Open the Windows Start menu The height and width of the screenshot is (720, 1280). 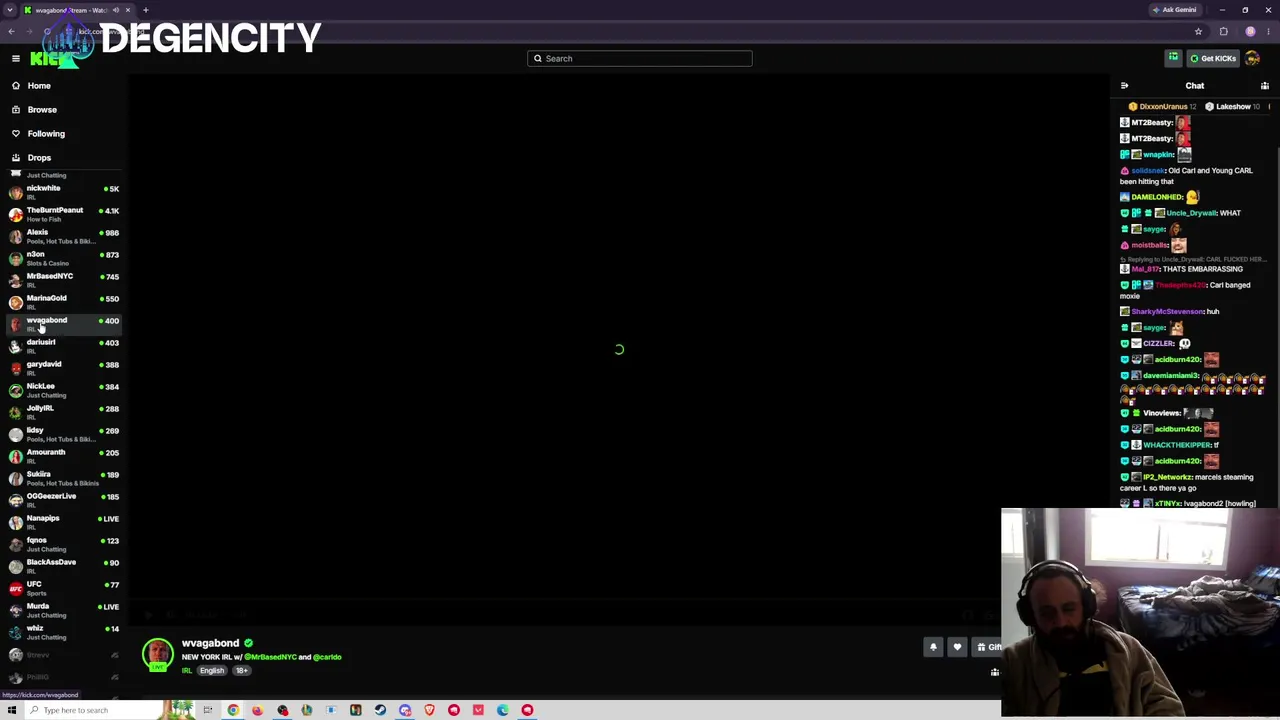click(x=11, y=710)
